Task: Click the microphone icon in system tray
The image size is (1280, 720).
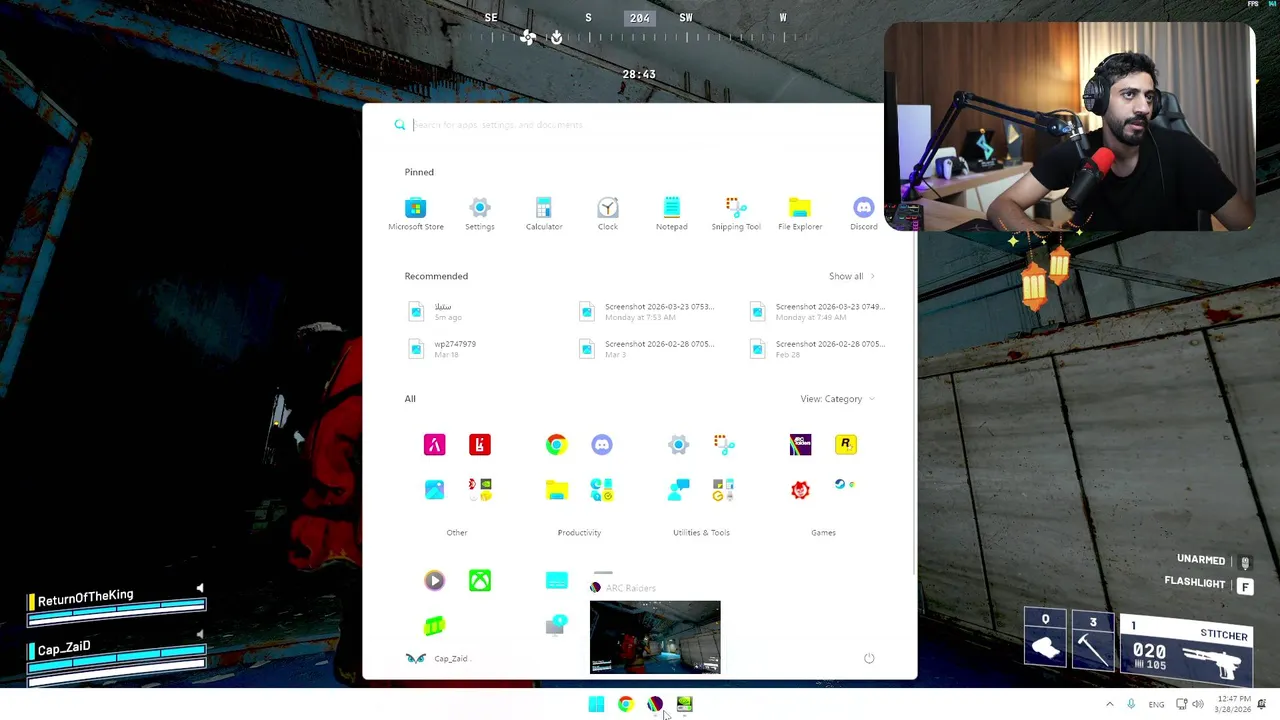Action: [x=1131, y=704]
